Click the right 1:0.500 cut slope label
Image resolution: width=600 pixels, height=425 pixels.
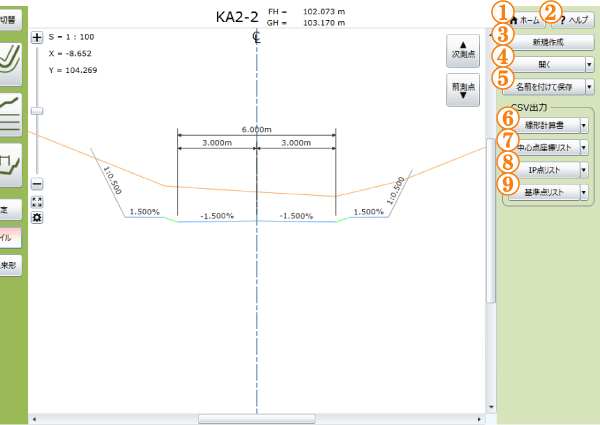395,191
